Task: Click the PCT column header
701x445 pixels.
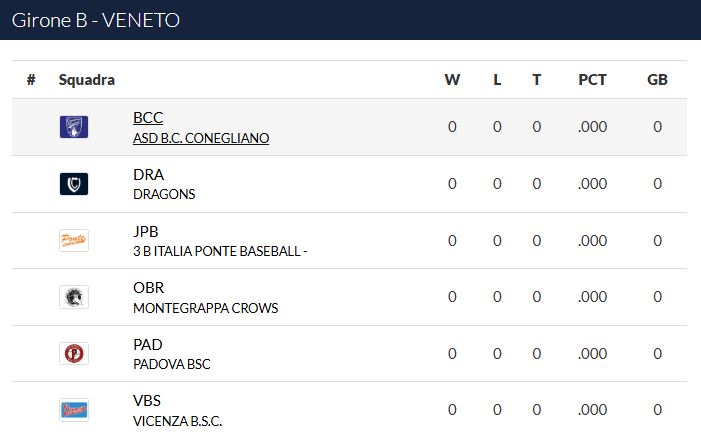Action: click(x=592, y=80)
